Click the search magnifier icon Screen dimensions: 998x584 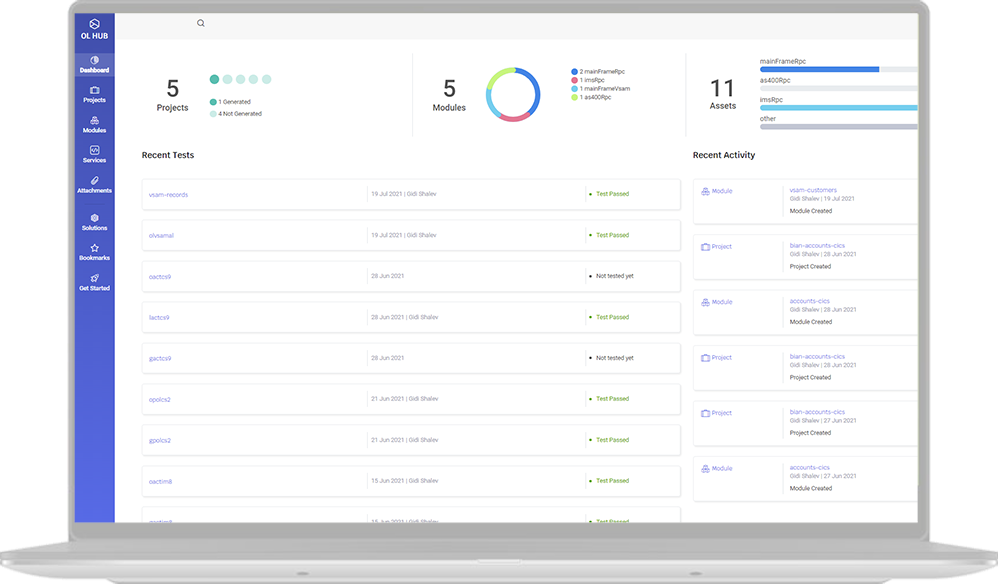(200, 22)
